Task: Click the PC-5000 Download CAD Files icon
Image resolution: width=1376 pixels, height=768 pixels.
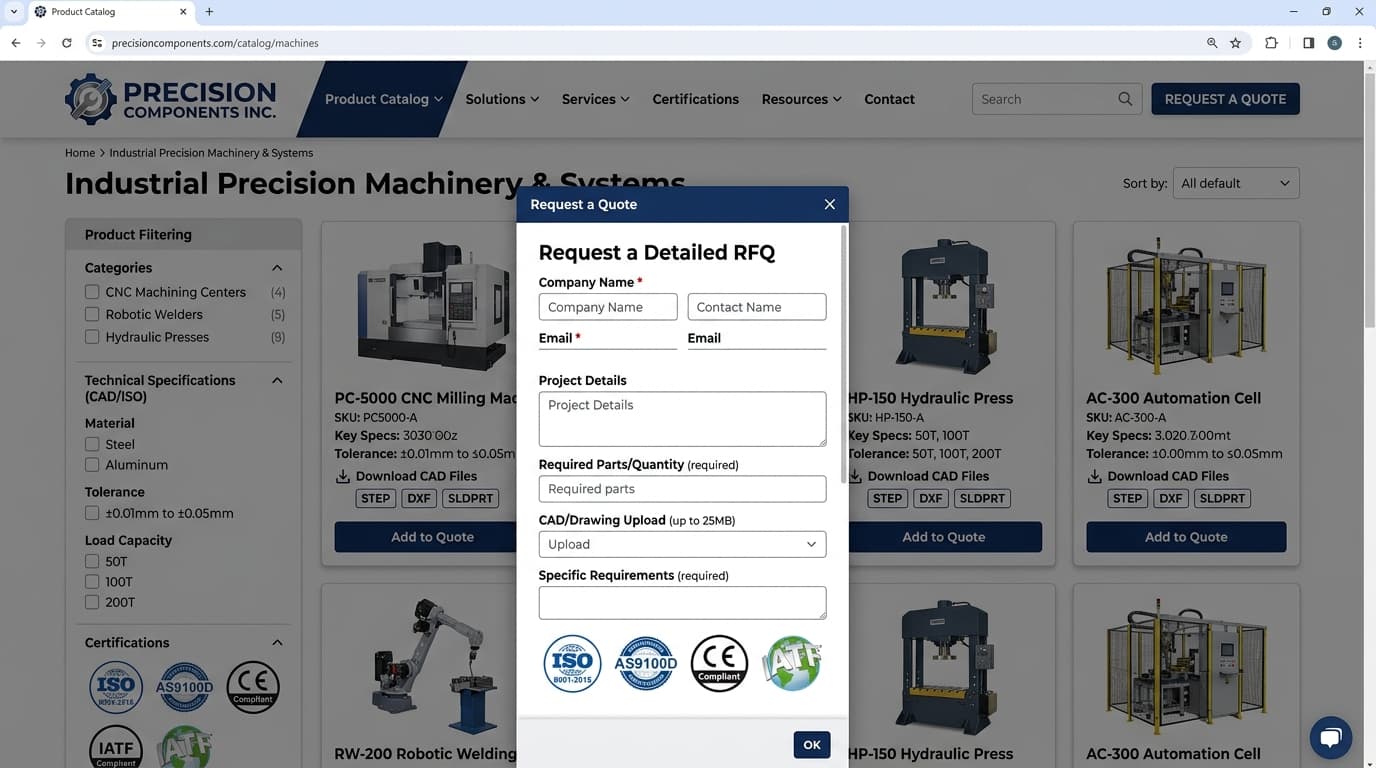Action: [x=343, y=476]
